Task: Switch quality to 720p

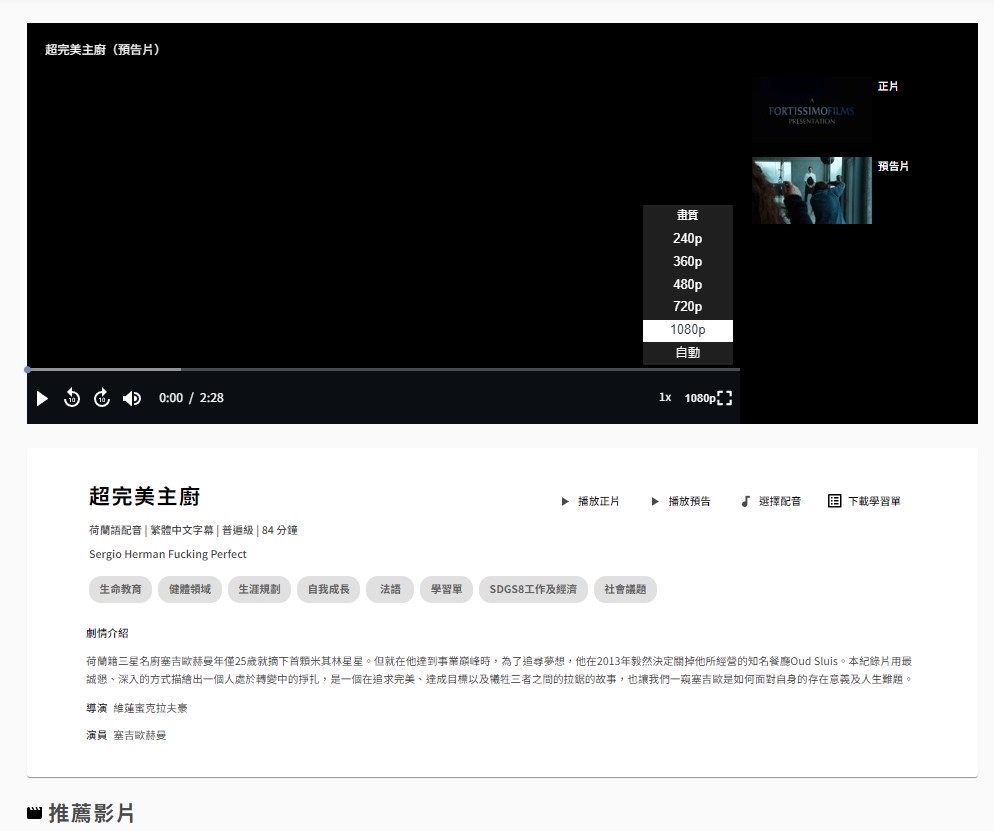Action: pos(688,307)
